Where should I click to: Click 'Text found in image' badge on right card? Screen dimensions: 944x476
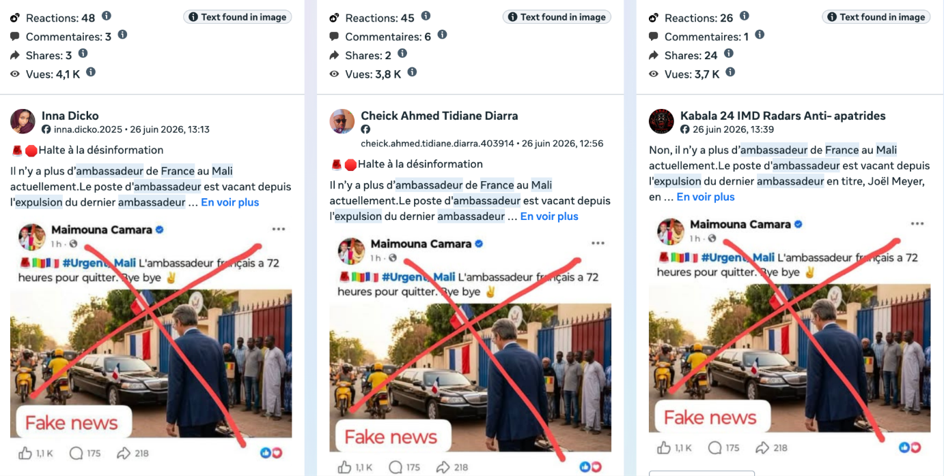pos(876,17)
